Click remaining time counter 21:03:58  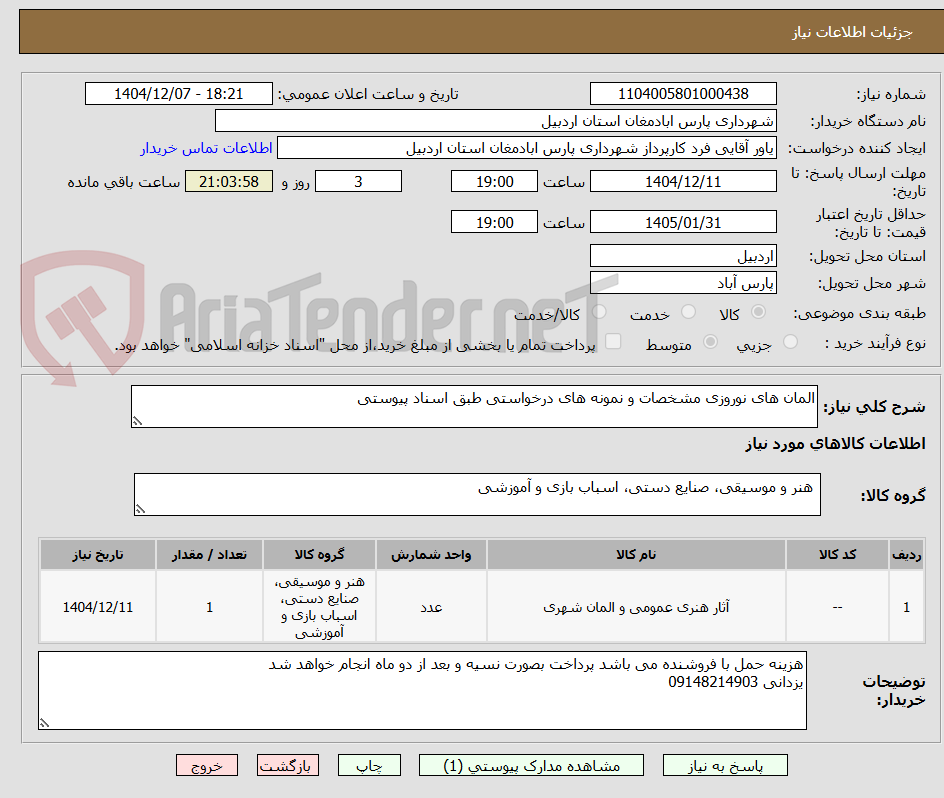coord(229,181)
